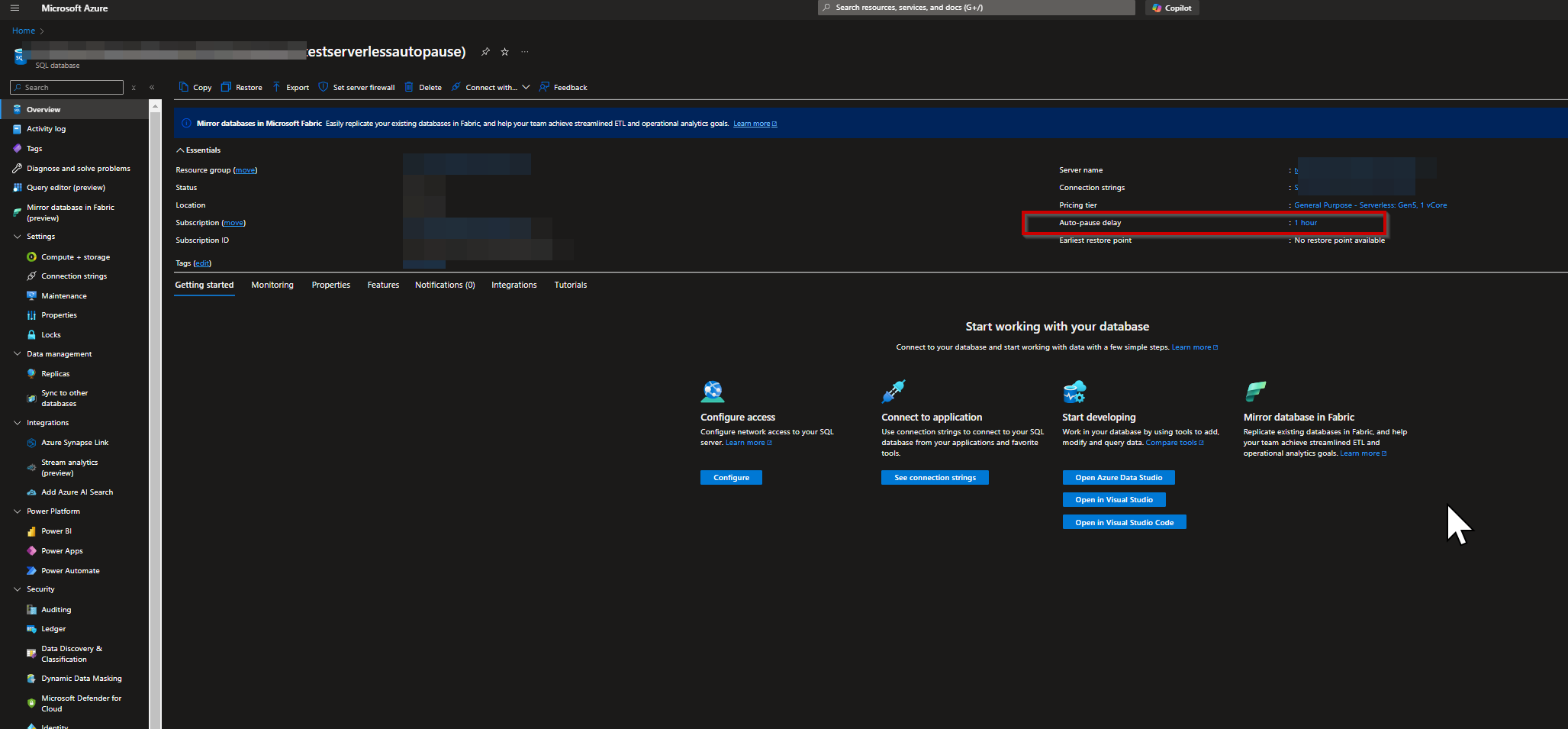Click the Replicas globe icon

(x=31, y=374)
